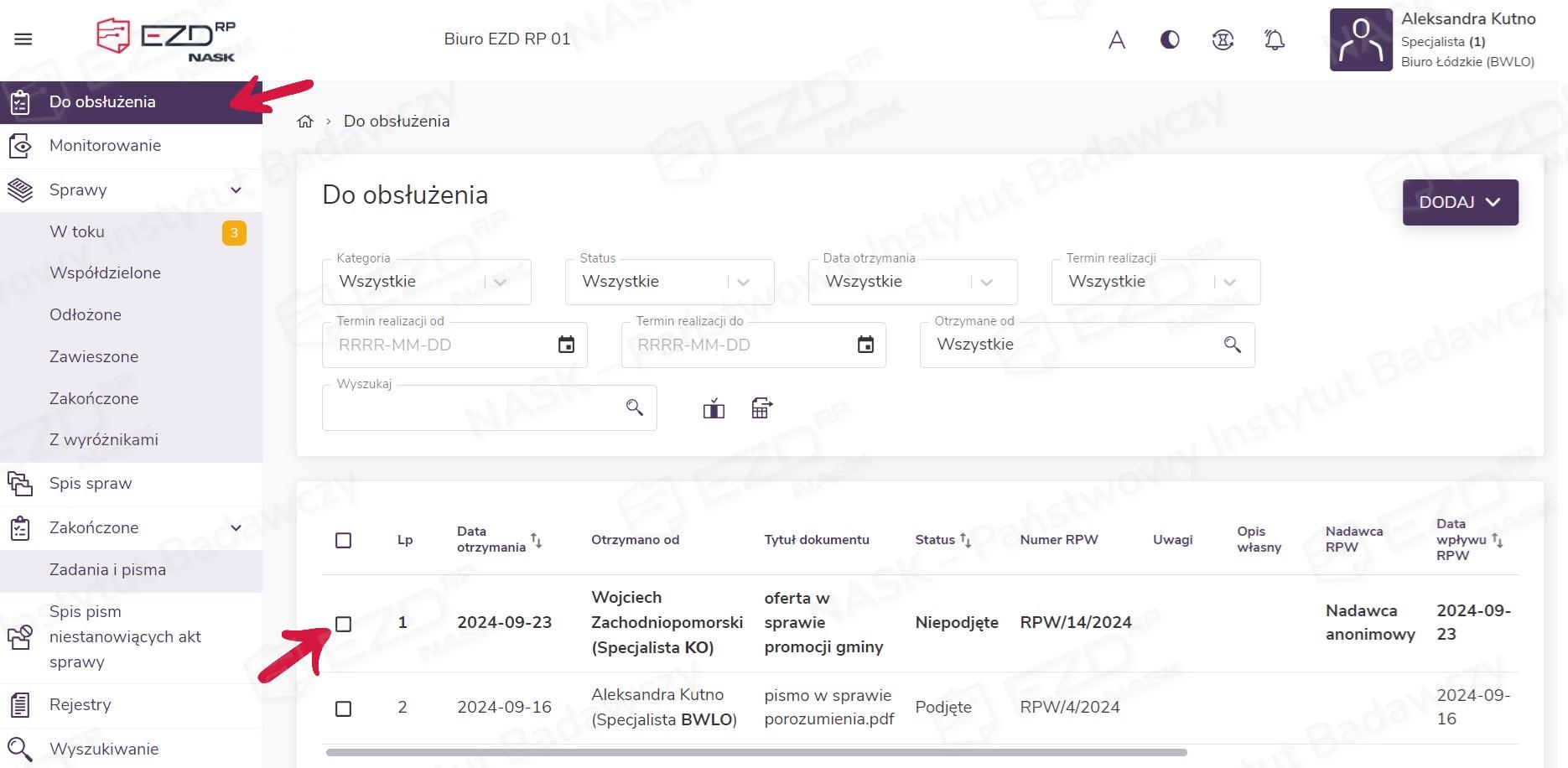This screenshot has height=768, width=1568.
Task: Click magnifier icon in Otrzymane od field
Action: coord(1232,345)
